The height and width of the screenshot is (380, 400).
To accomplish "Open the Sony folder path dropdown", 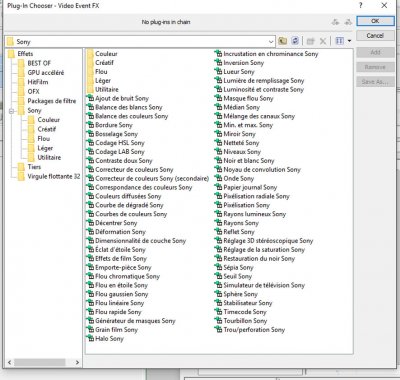I will click(x=271, y=42).
